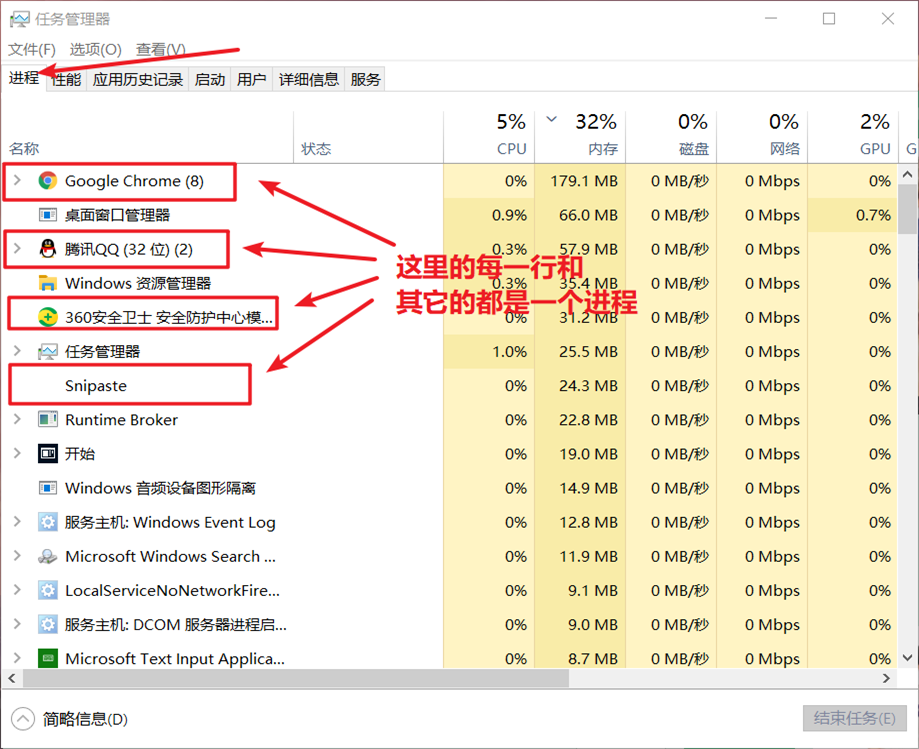
Task: Switch to the 详细信息 tab
Action: point(309,79)
